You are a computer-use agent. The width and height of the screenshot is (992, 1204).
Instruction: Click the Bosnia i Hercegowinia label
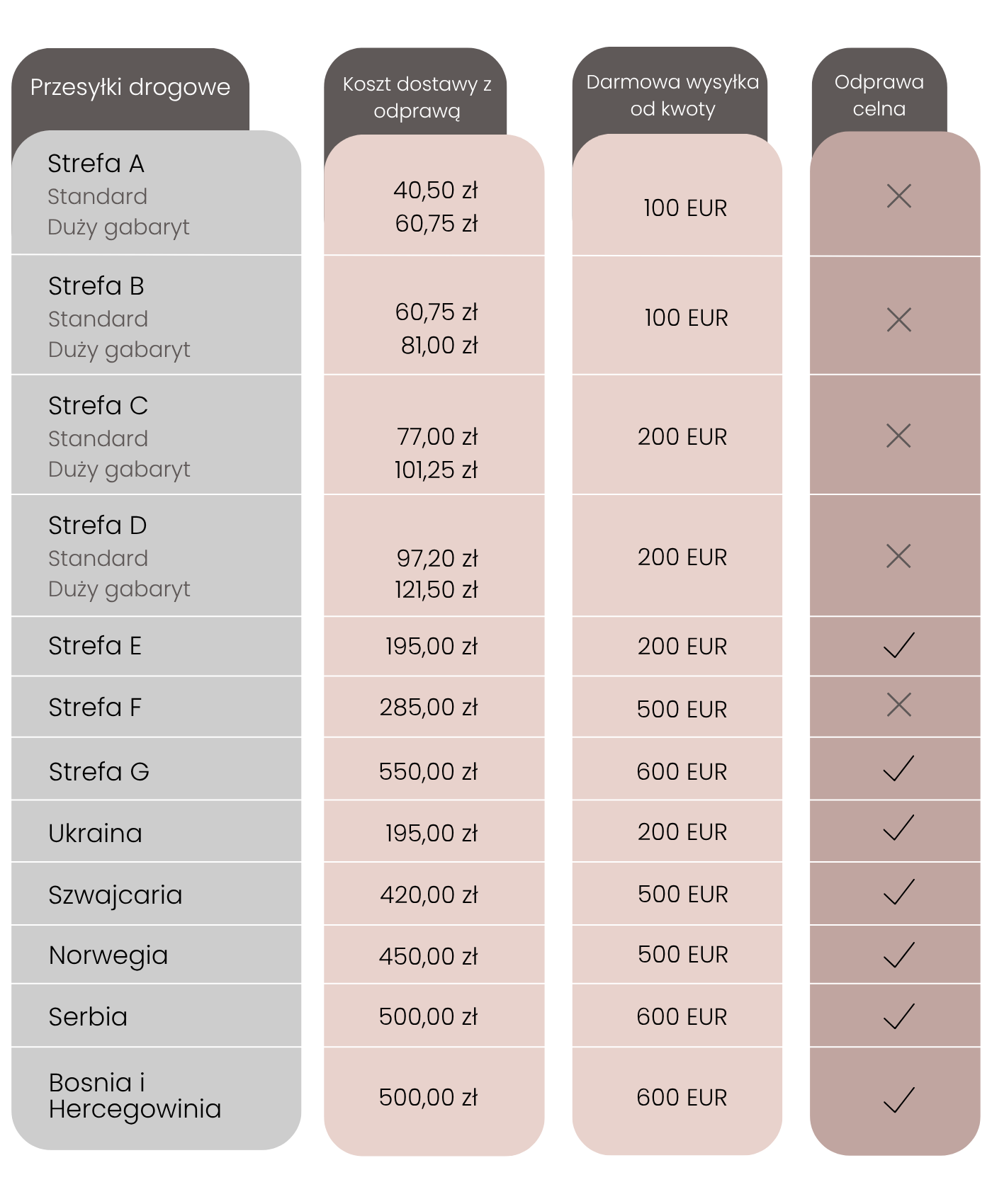[135, 1096]
